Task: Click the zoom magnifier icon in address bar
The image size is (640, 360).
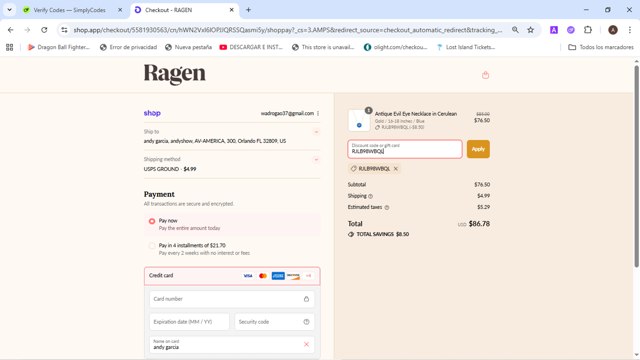Action: (x=515, y=30)
